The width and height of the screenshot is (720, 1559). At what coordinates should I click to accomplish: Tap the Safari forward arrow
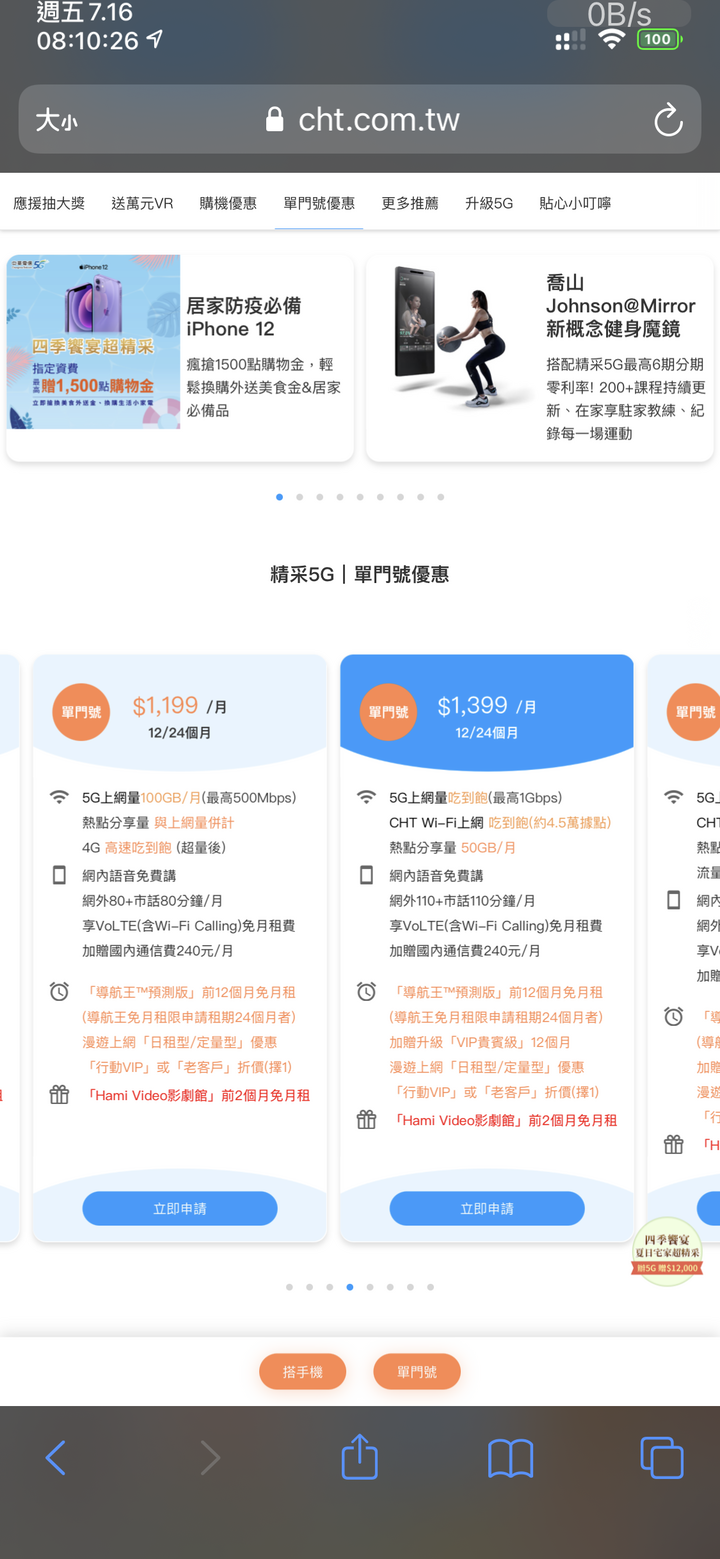click(x=210, y=1458)
